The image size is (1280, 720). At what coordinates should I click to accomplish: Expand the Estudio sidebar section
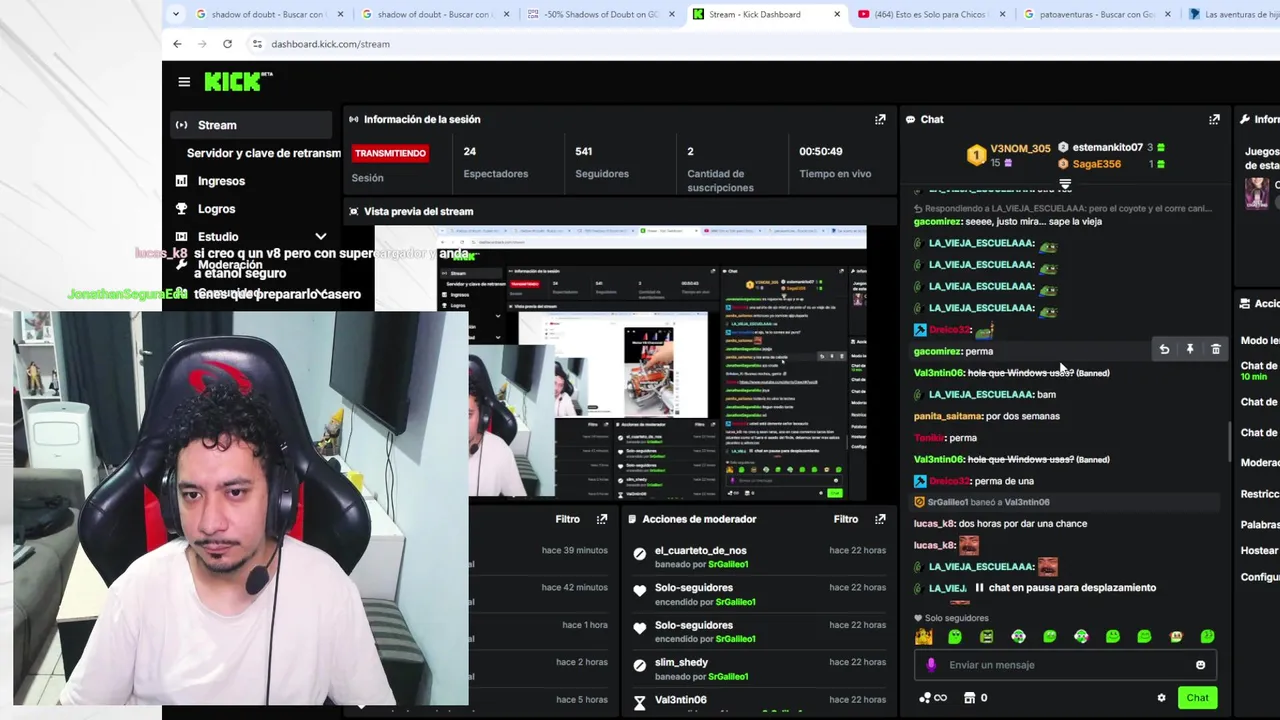(321, 237)
